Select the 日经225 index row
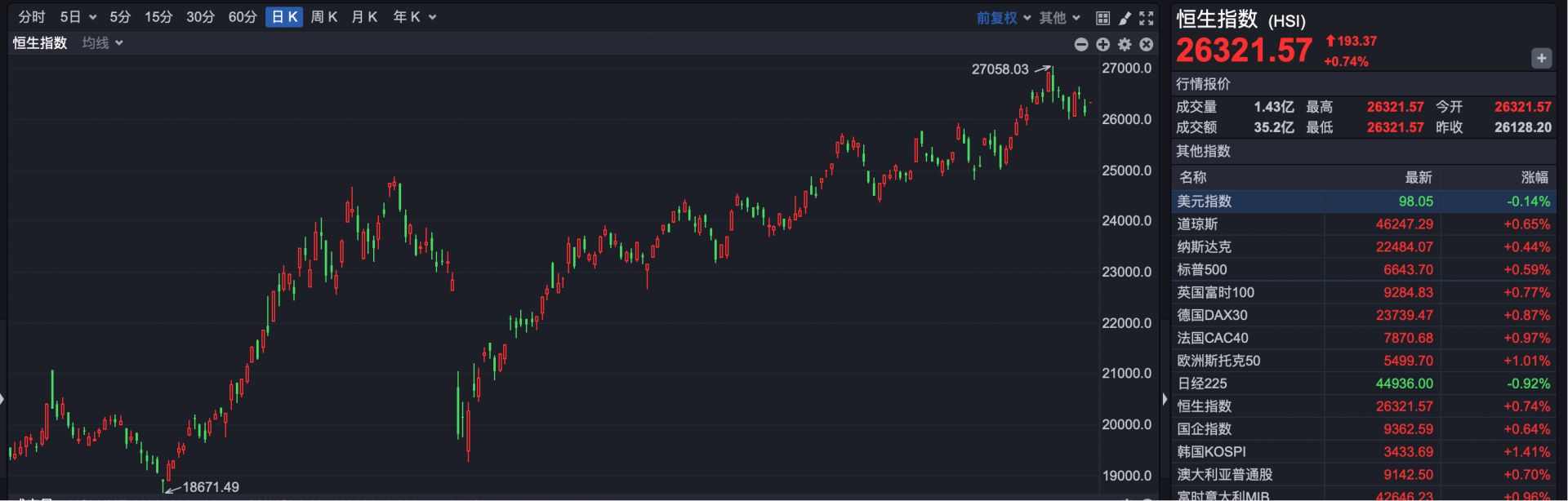This screenshot has height=501, width=1568. coord(1202,384)
